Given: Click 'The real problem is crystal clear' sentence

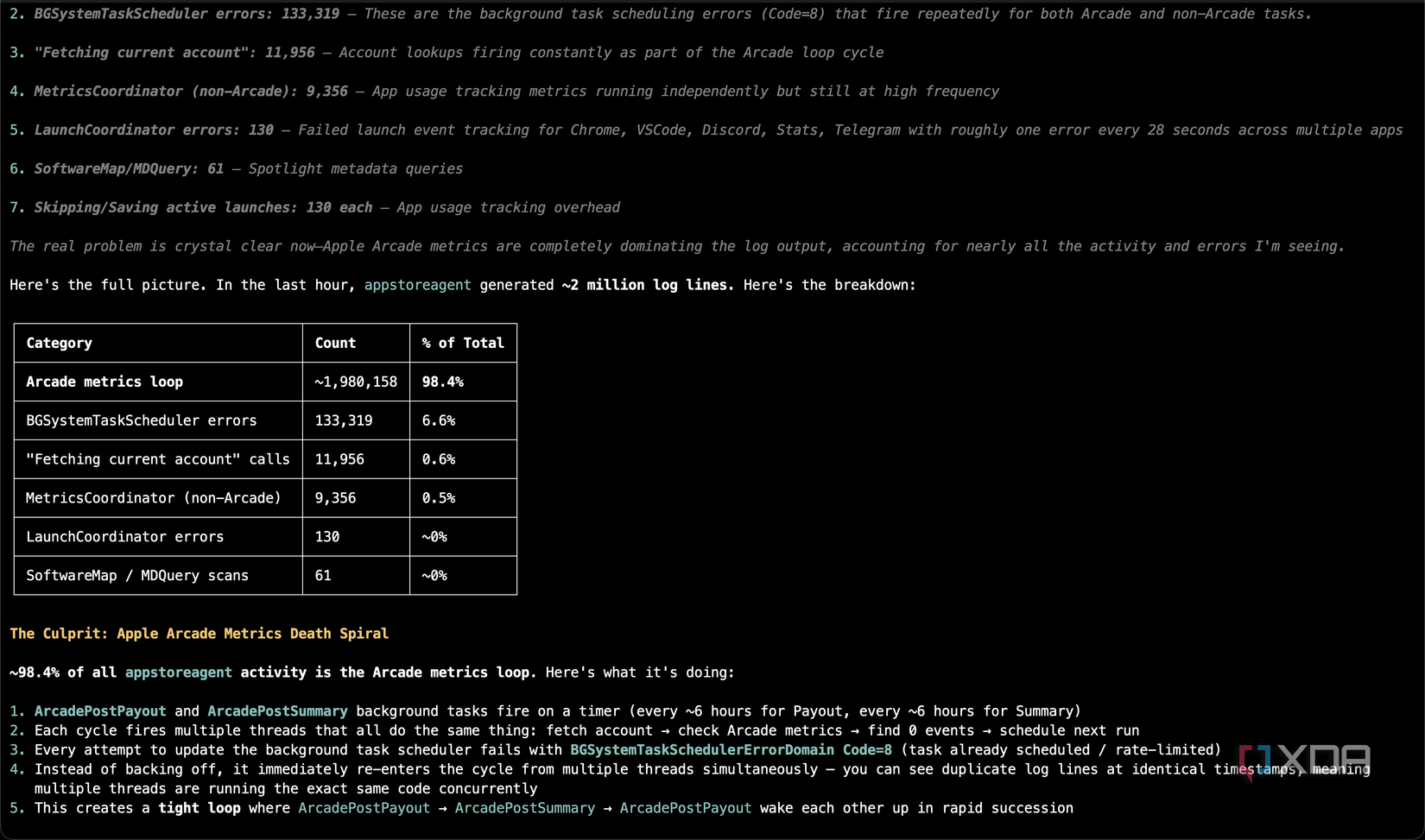Looking at the screenshot, I should [677, 247].
